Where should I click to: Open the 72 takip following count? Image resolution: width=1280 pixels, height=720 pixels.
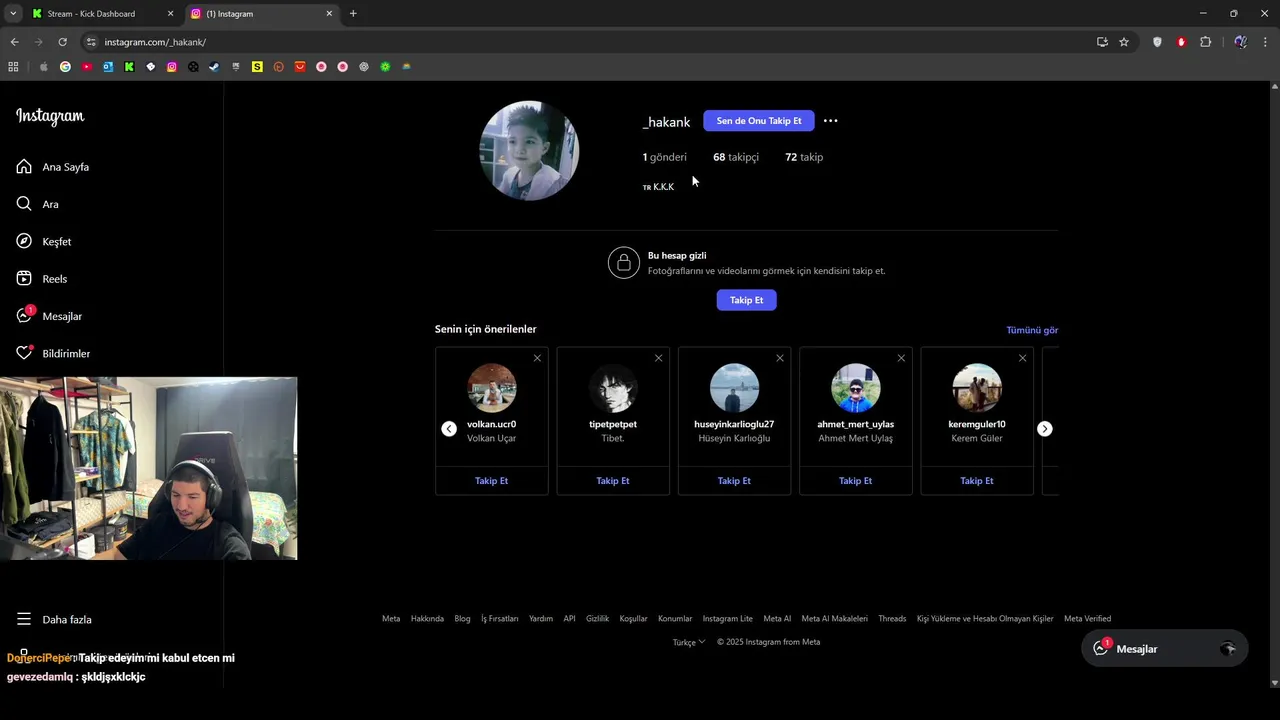click(804, 157)
